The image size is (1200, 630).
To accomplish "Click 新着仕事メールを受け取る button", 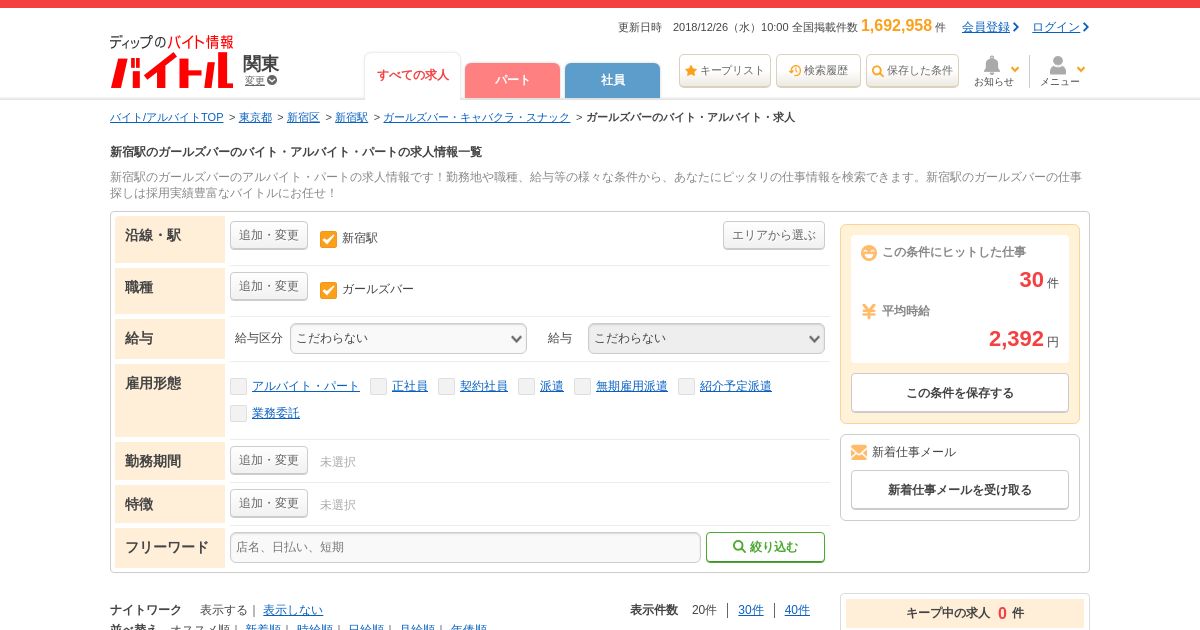I will (960, 490).
